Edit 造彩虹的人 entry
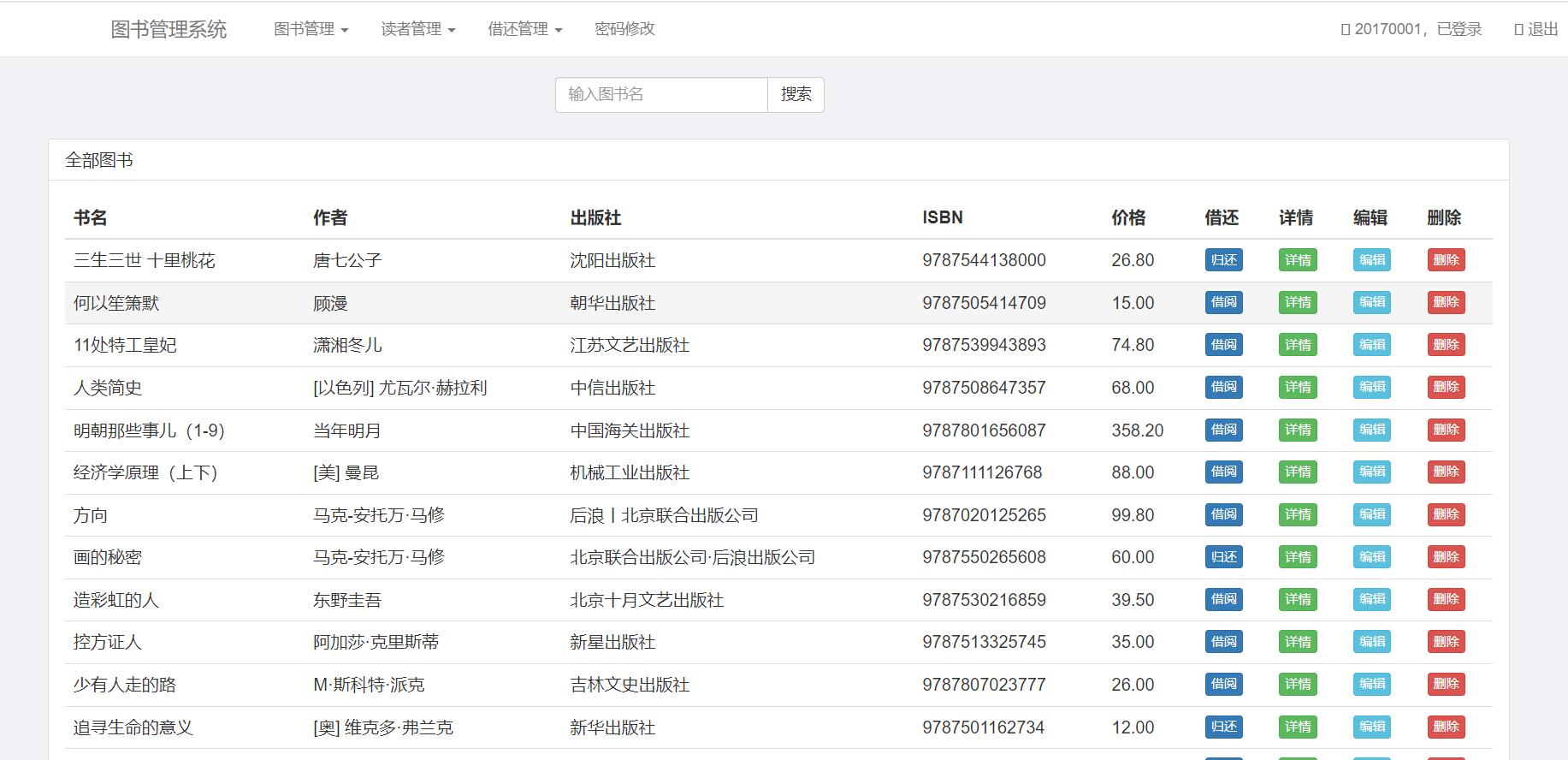Image resolution: width=1568 pixels, height=760 pixels. (x=1372, y=599)
